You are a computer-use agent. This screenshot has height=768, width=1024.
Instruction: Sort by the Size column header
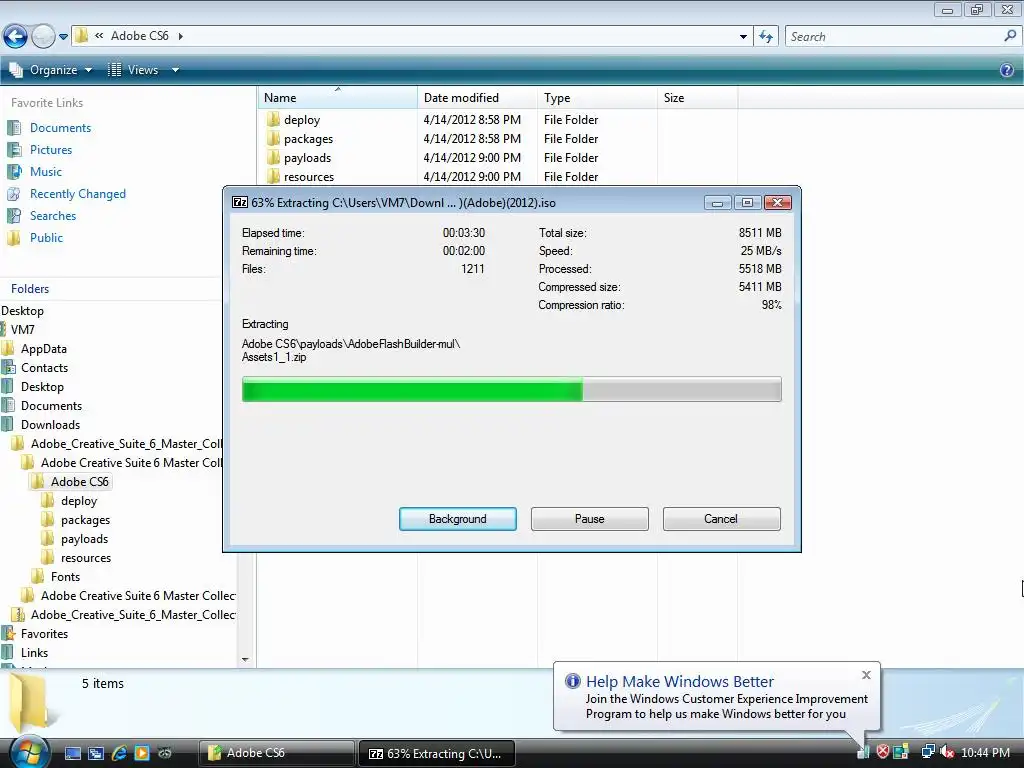click(697, 97)
